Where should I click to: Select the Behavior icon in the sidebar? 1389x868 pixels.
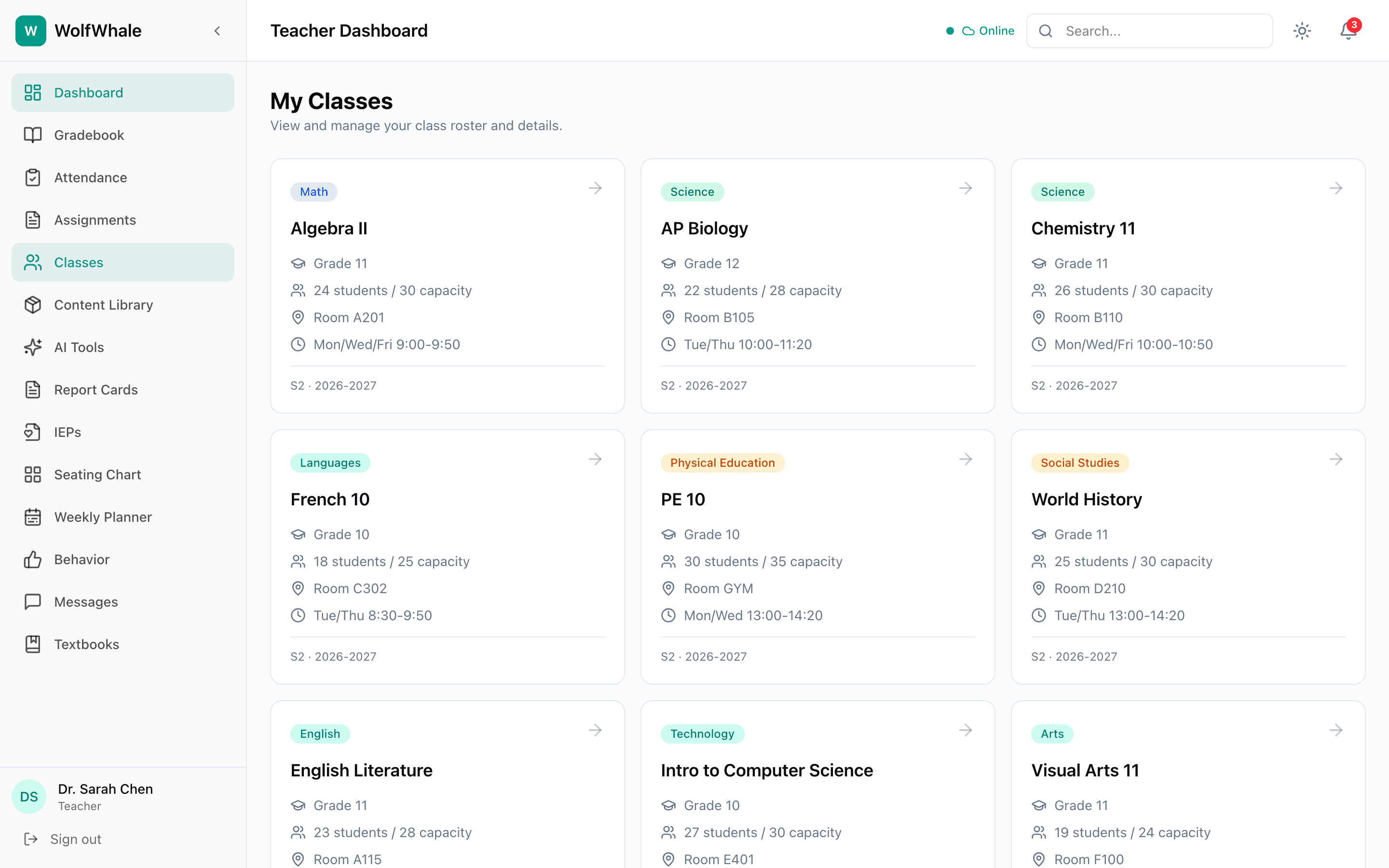point(33,559)
